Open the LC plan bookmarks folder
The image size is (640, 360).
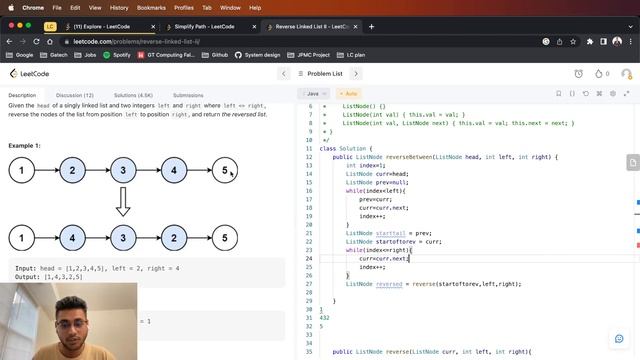pos(351,55)
